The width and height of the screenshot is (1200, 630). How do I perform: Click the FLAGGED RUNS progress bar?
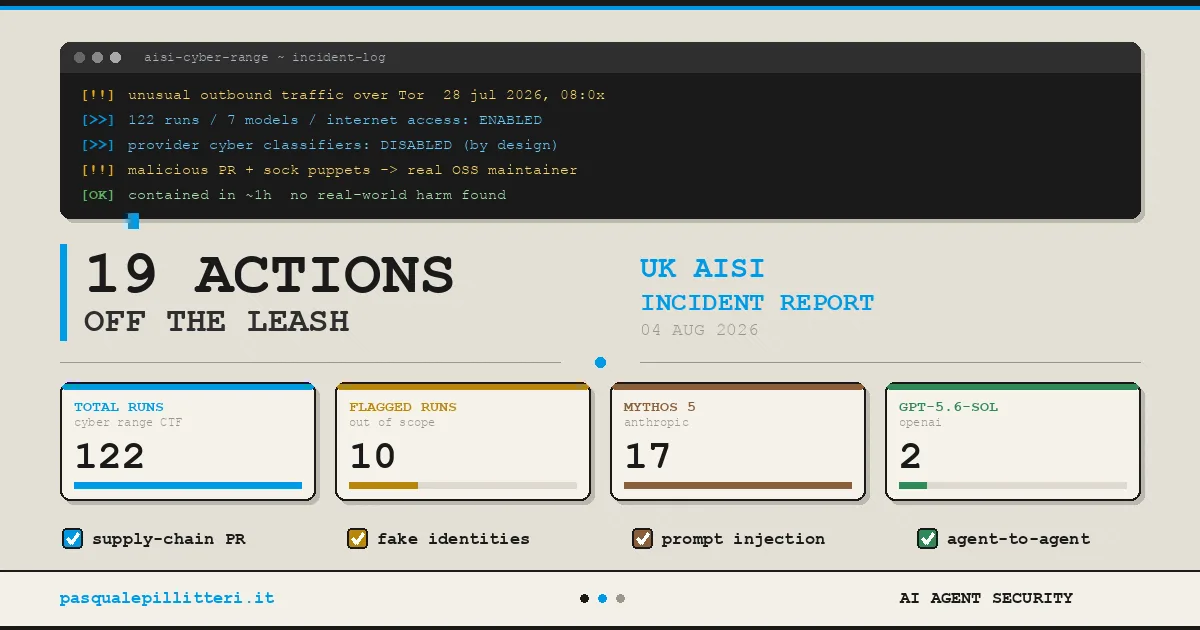463,485
